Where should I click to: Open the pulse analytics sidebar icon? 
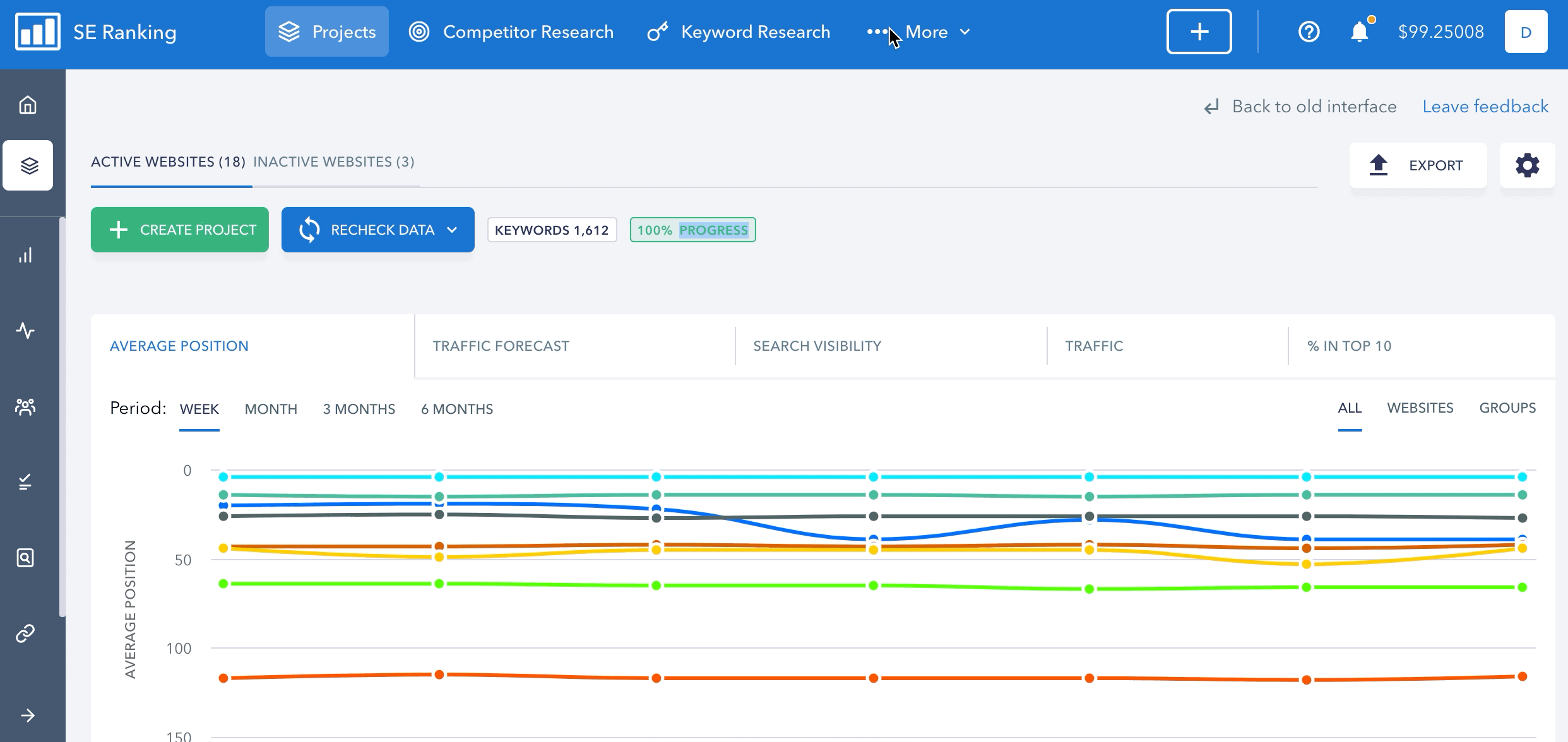coord(25,331)
